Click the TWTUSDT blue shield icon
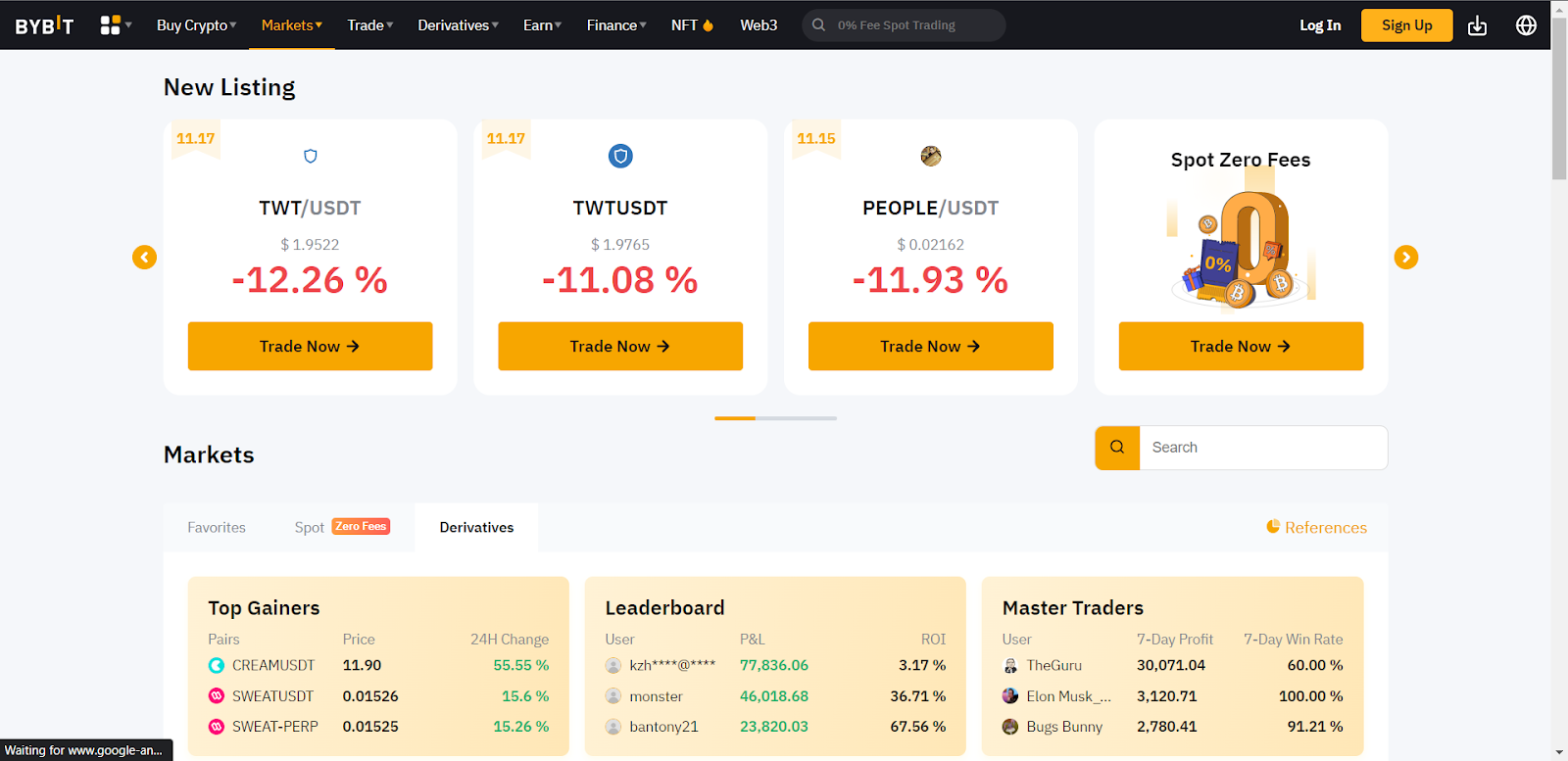 tap(620, 156)
